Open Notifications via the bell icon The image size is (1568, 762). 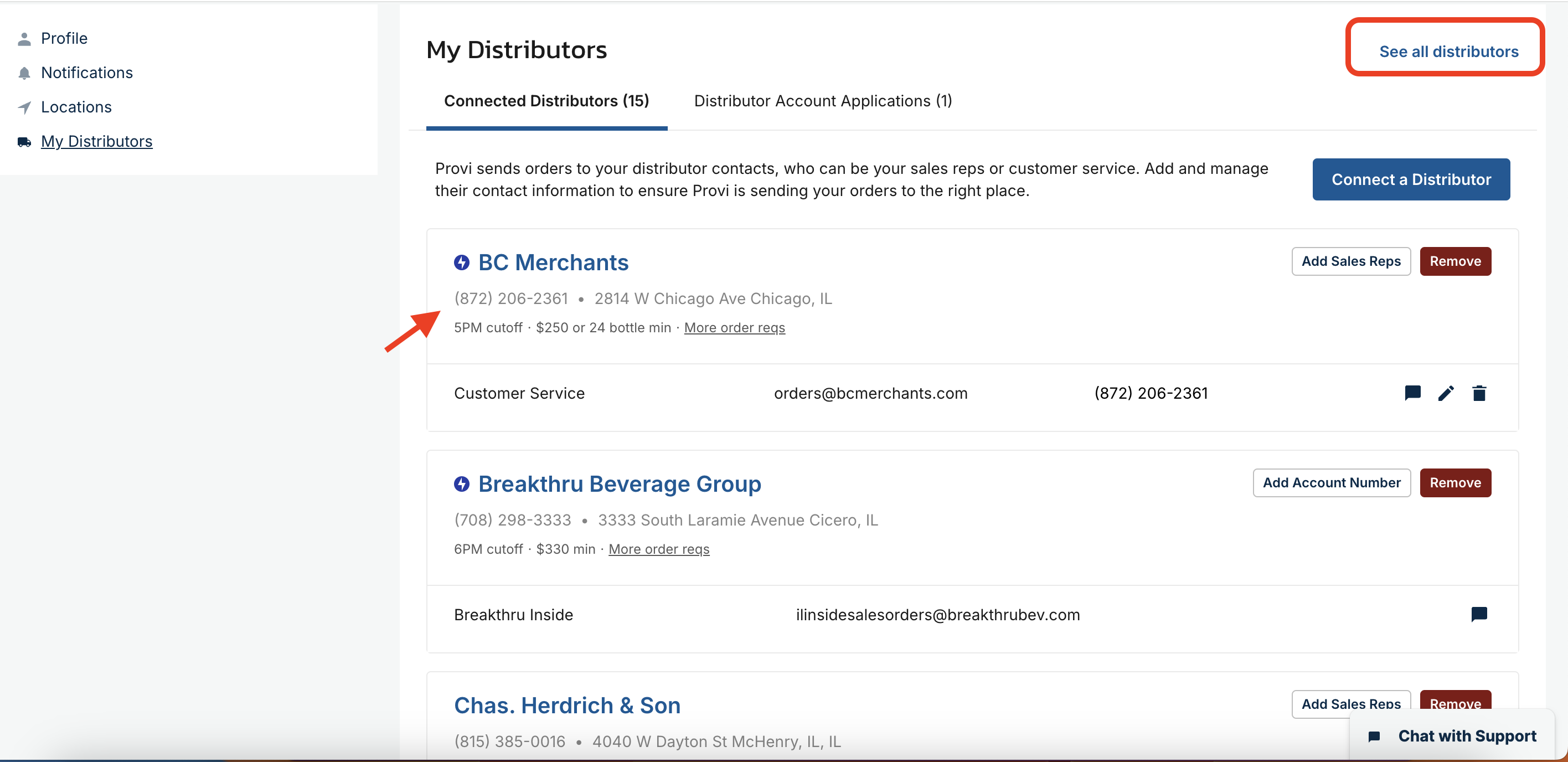pos(24,73)
